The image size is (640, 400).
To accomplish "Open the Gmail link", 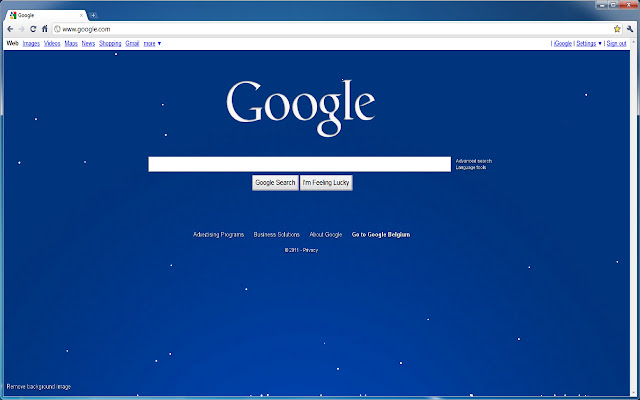I will point(132,43).
